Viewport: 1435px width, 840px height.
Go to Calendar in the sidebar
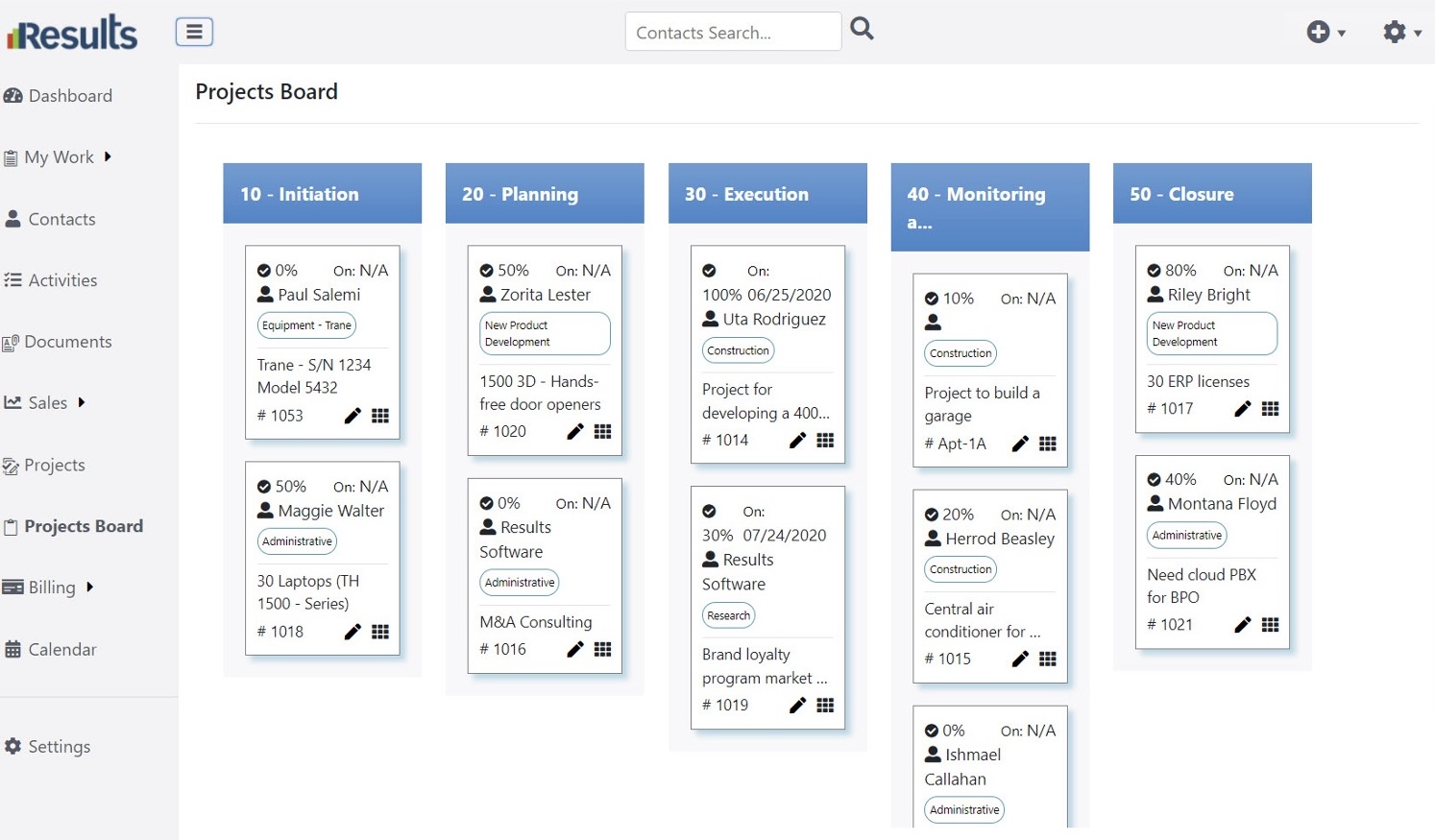[61, 650]
